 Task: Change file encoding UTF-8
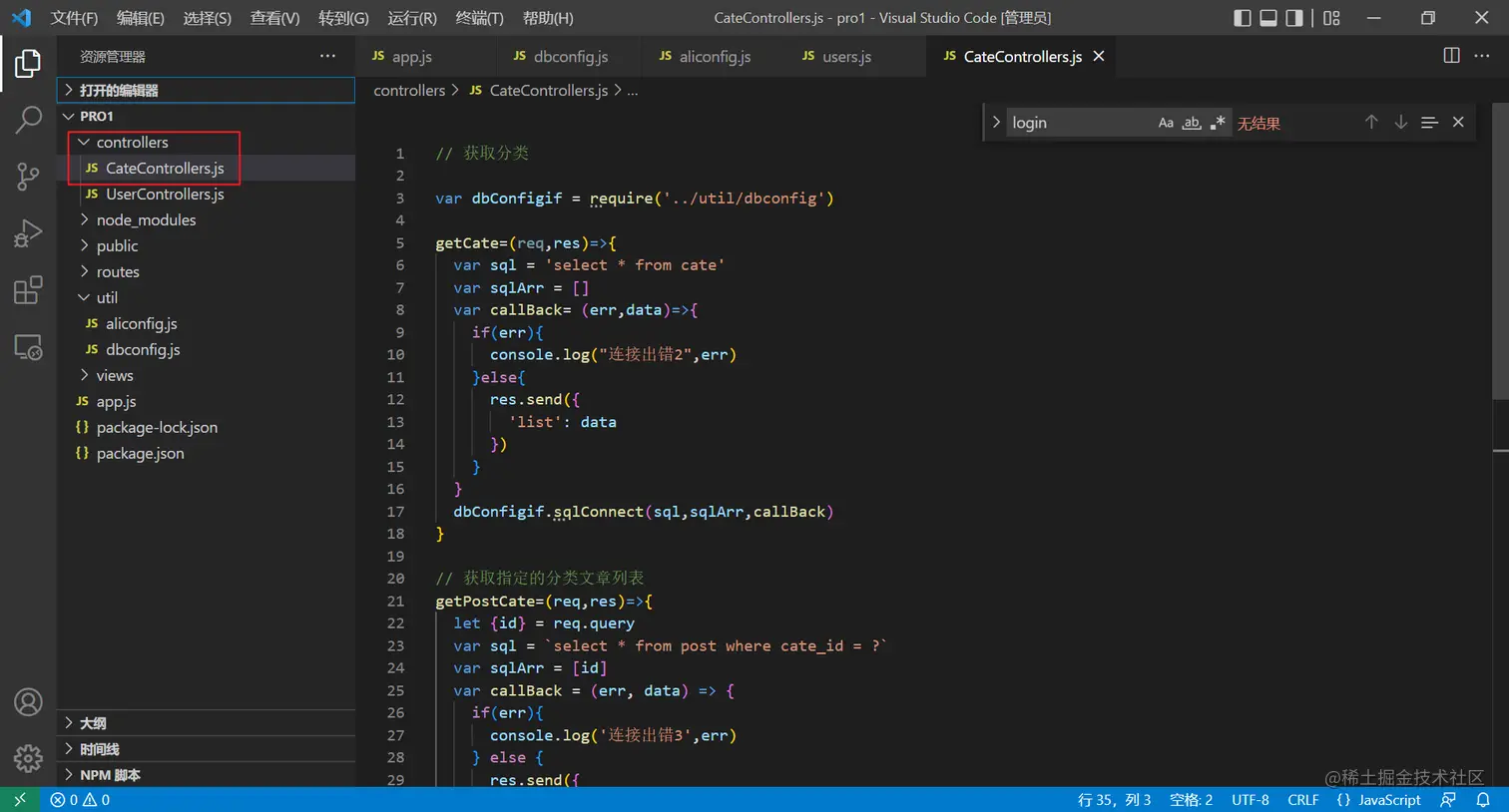1251,800
